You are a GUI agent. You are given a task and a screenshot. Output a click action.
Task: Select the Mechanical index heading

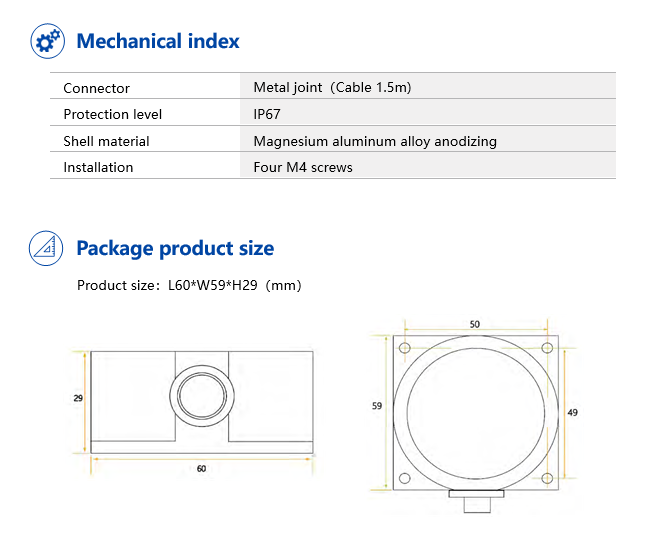[158, 41]
